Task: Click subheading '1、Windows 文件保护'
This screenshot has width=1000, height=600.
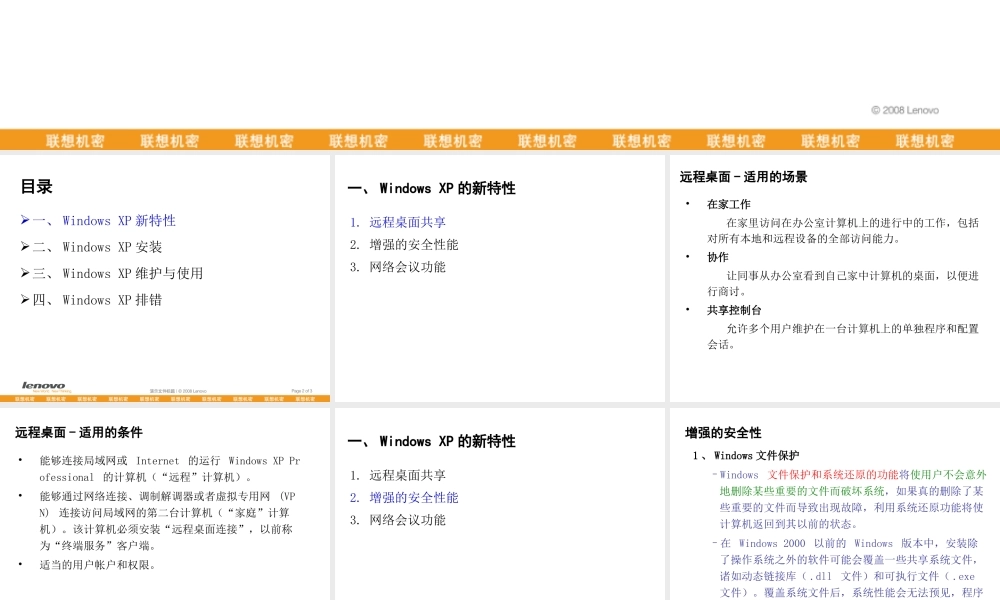Action: click(x=746, y=456)
